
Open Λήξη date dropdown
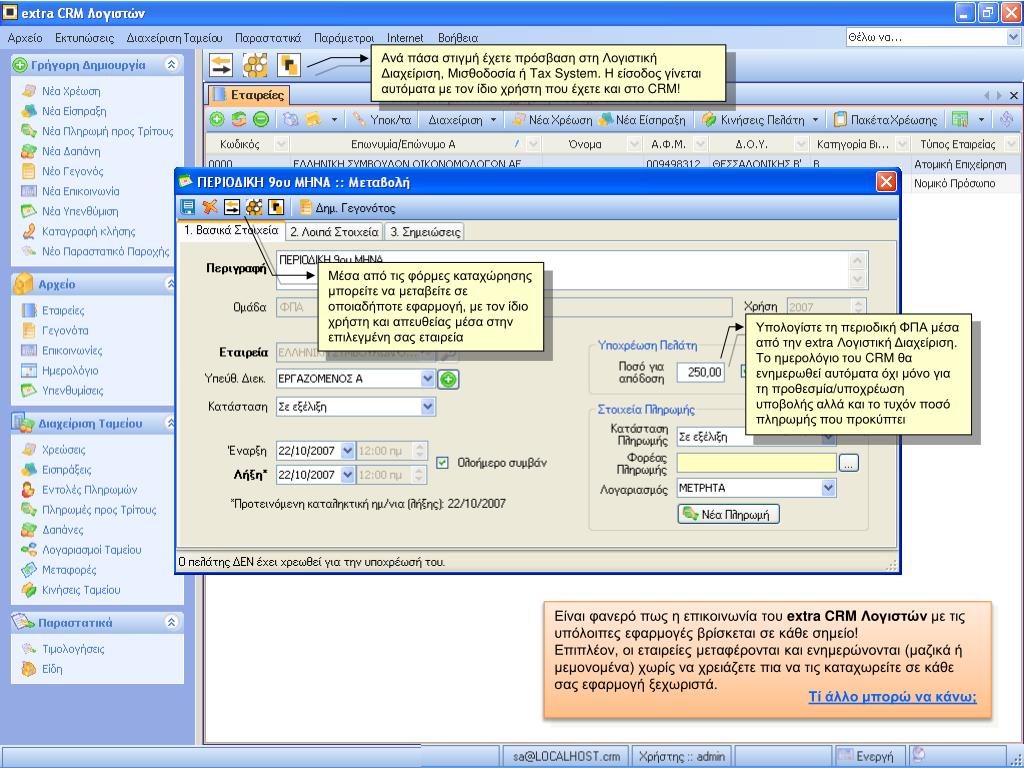(347, 475)
